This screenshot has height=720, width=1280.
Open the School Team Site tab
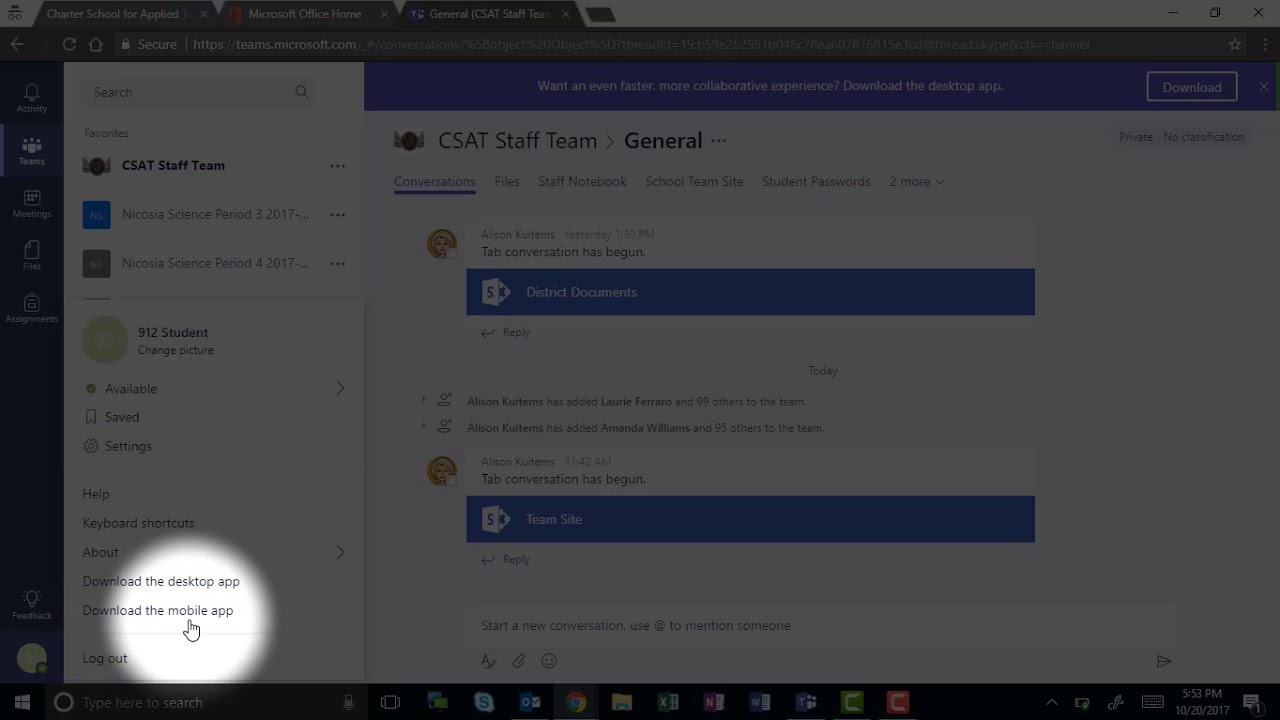[694, 182]
